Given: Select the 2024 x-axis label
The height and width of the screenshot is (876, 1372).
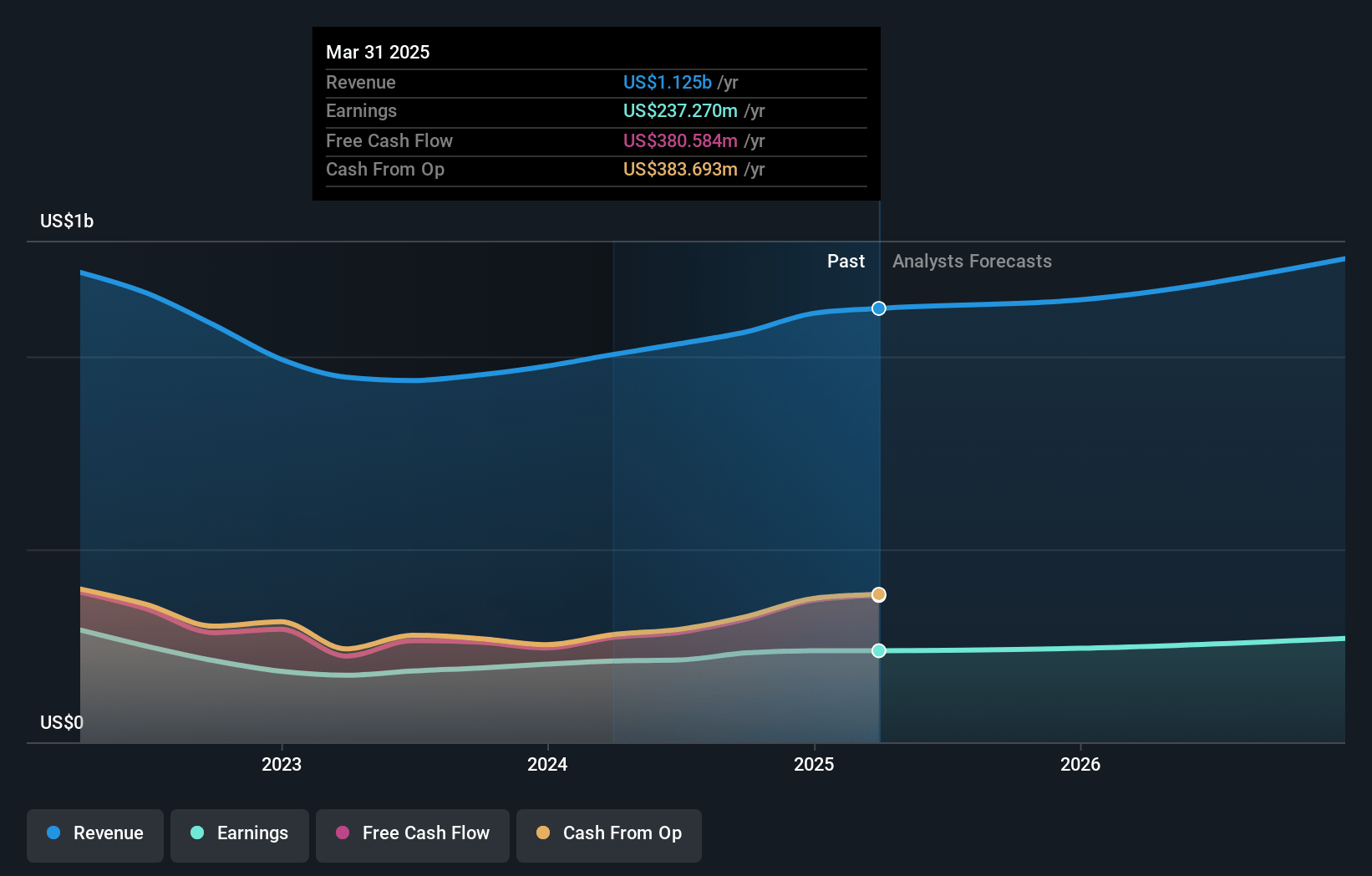Looking at the screenshot, I should click(547, 764).
